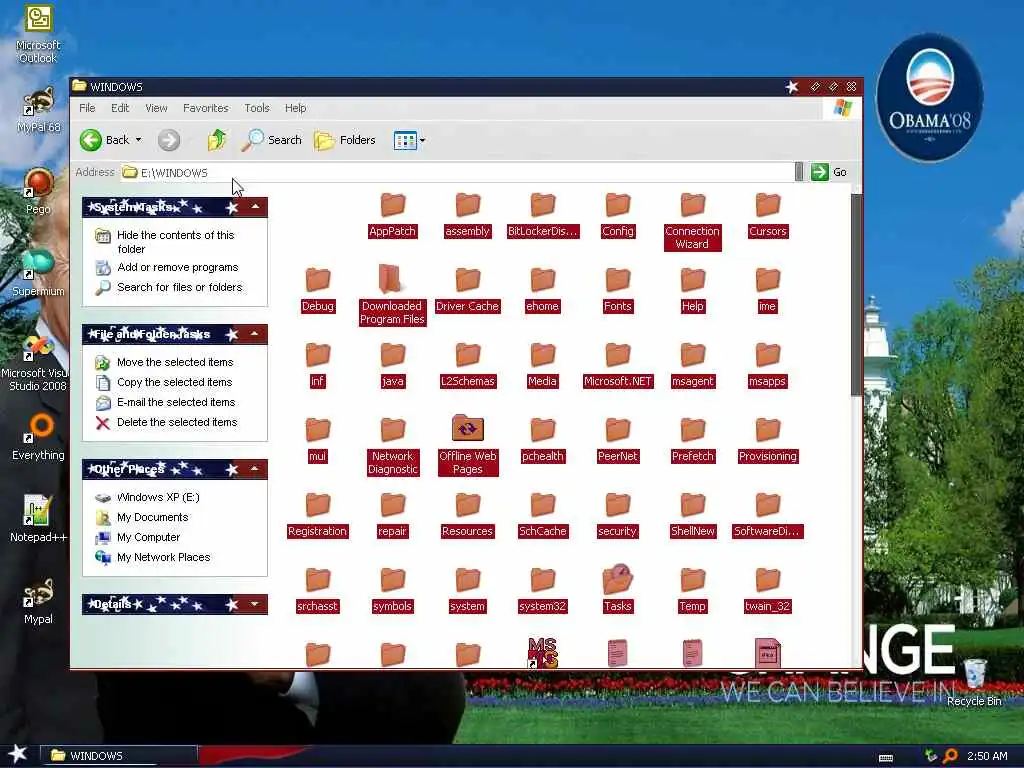Screen dimensions: 1024x768
Task: Select the Driver Cache folder icon
Action: tap(468, 280)
